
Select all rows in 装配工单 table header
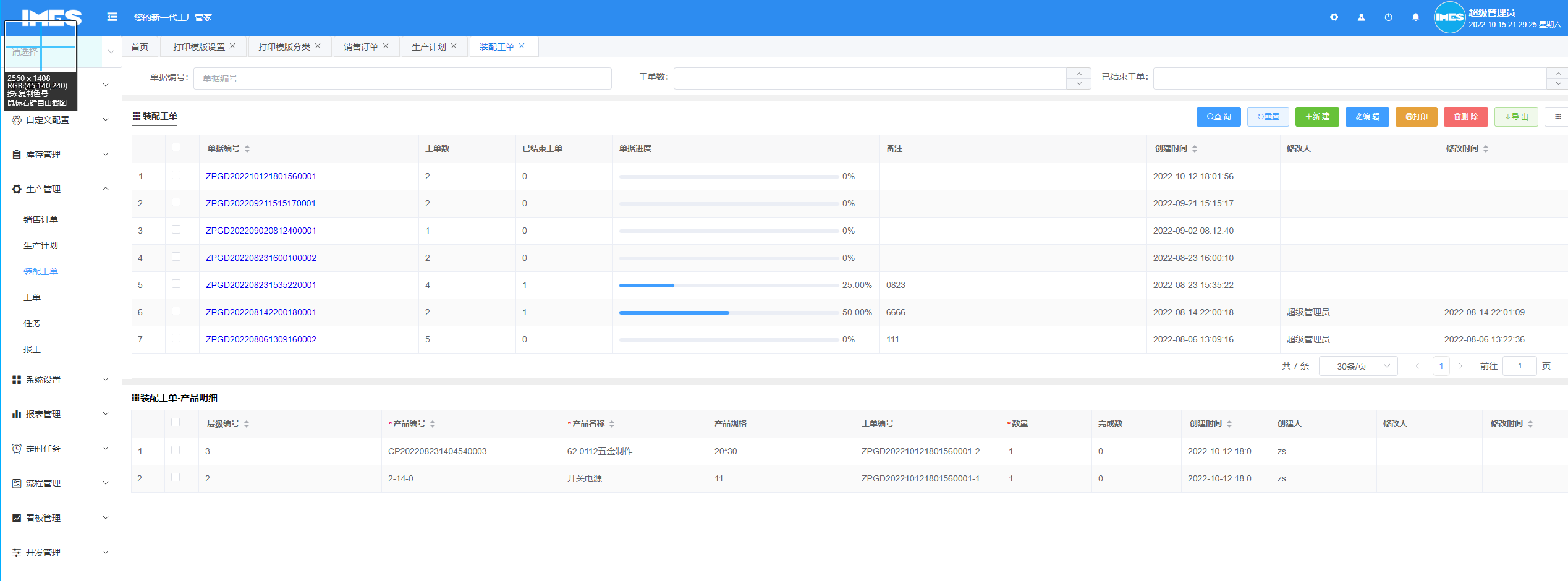click(176, 147)
